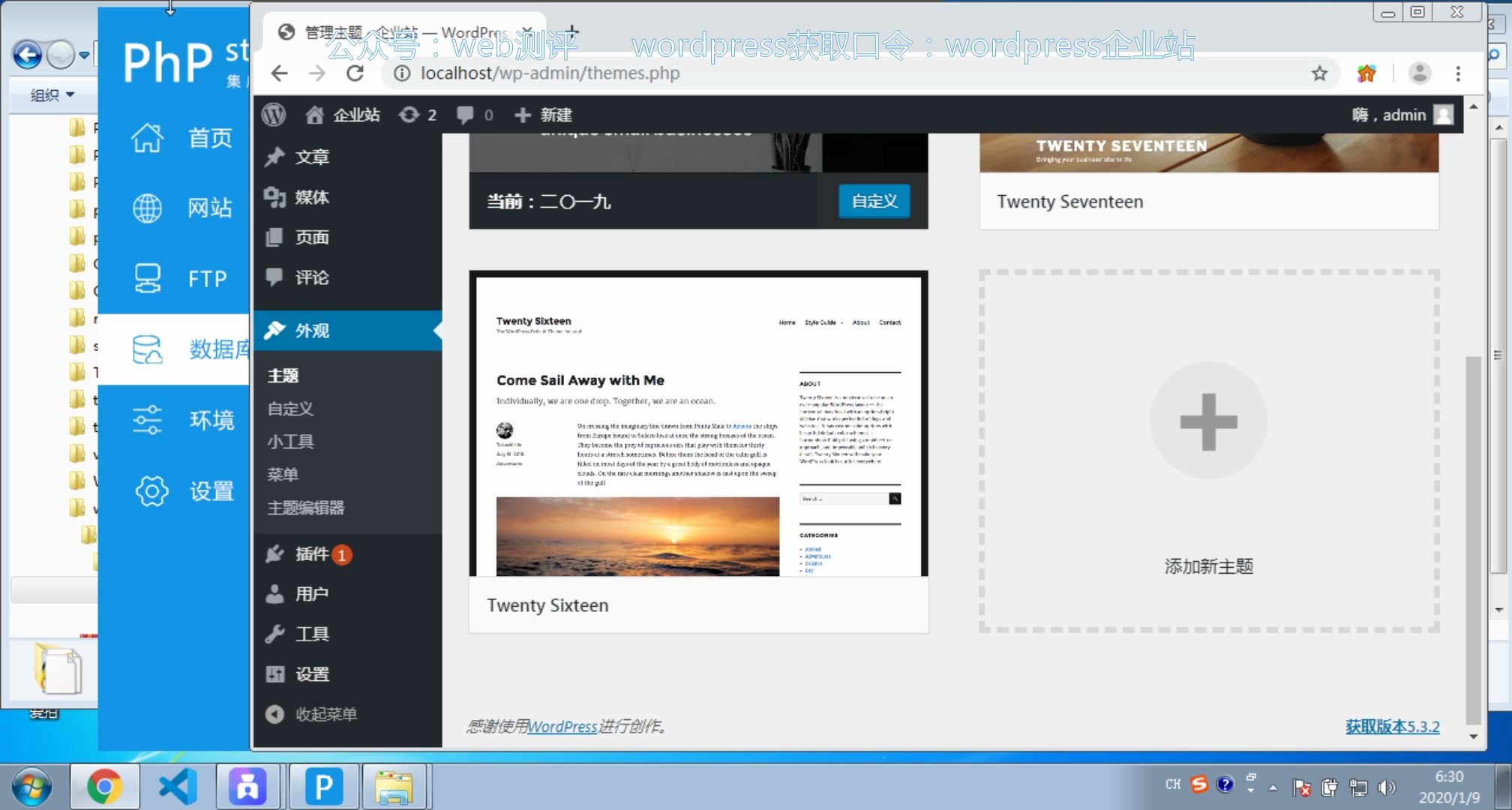The width and height of the screenshot is (1512, 810).
Task: Open the updates icon showing 2
Action: point(417,115)
